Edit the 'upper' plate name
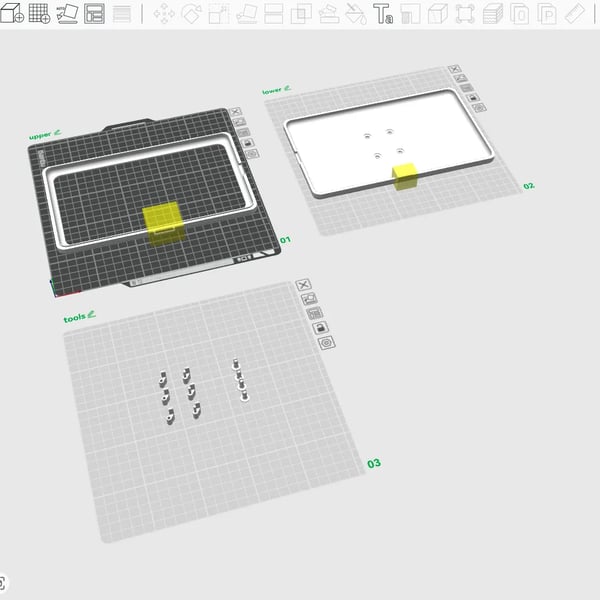This screenshot has height=600, width=600. tap(57, 133)
